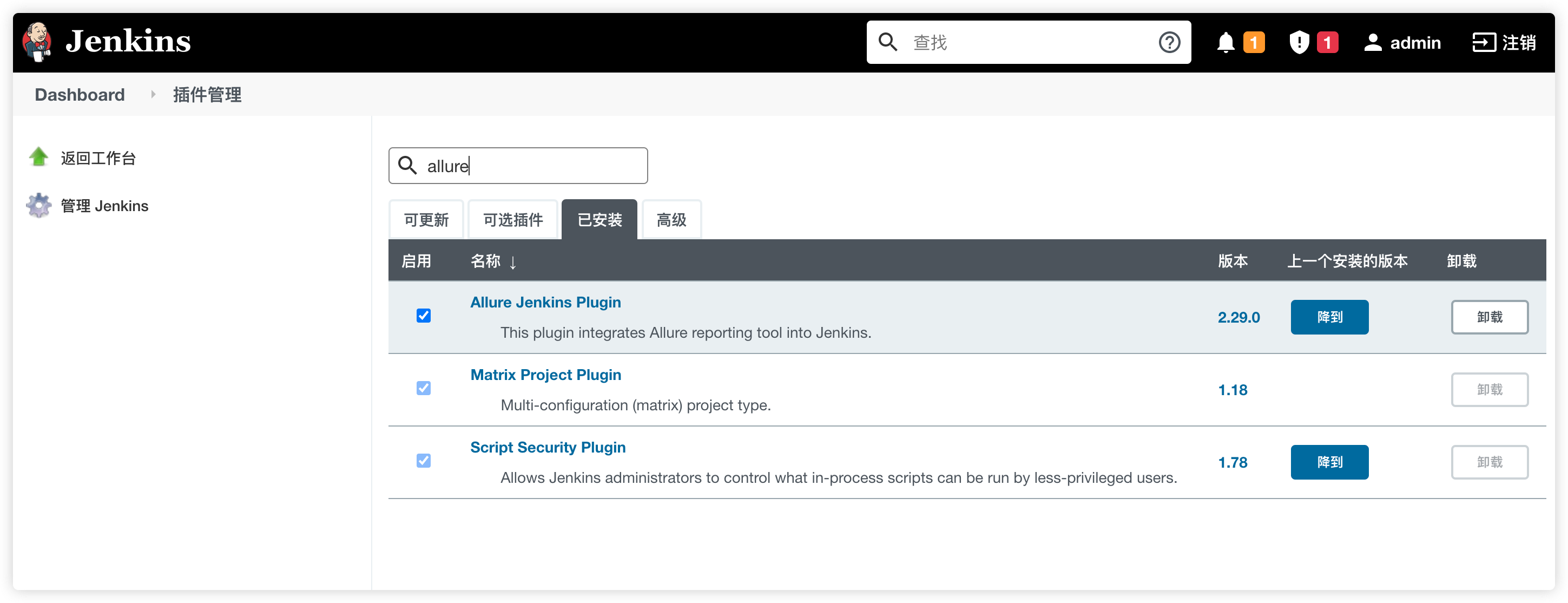
Task: Switch to the 高级 tab
Action: pos(671,220)
